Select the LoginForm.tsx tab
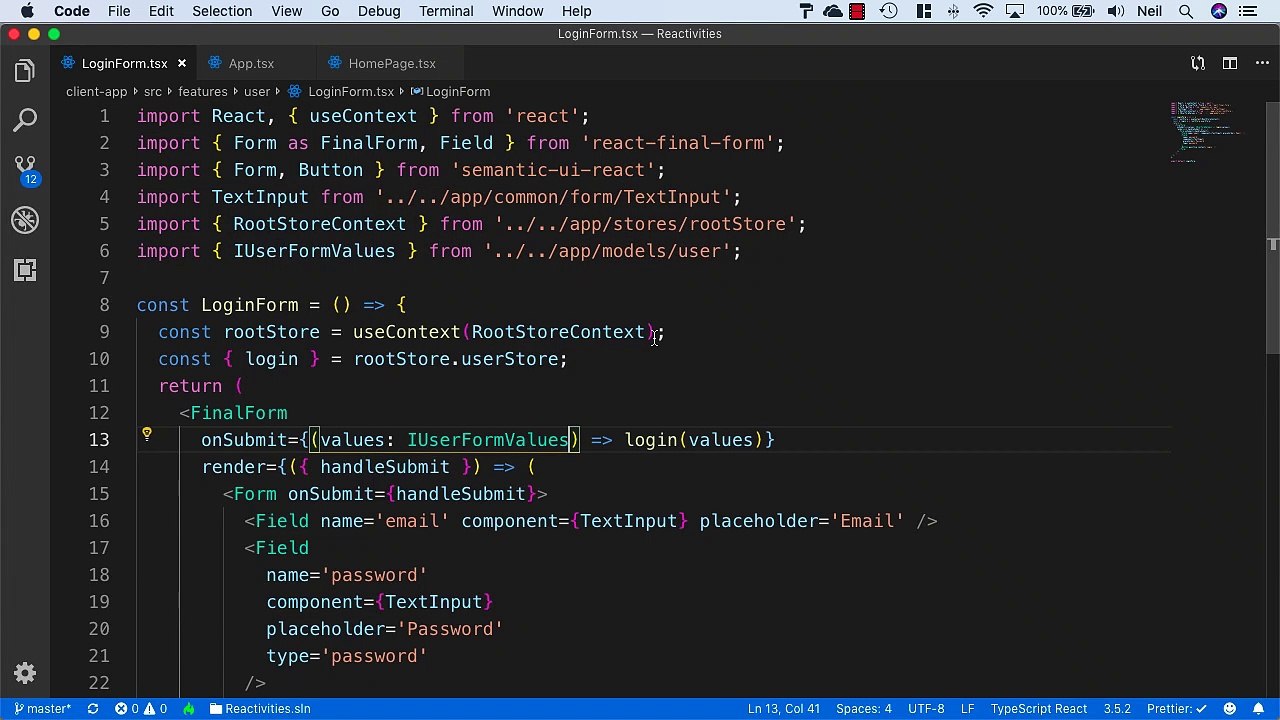The image size is (1280, 720). point(124,63)
